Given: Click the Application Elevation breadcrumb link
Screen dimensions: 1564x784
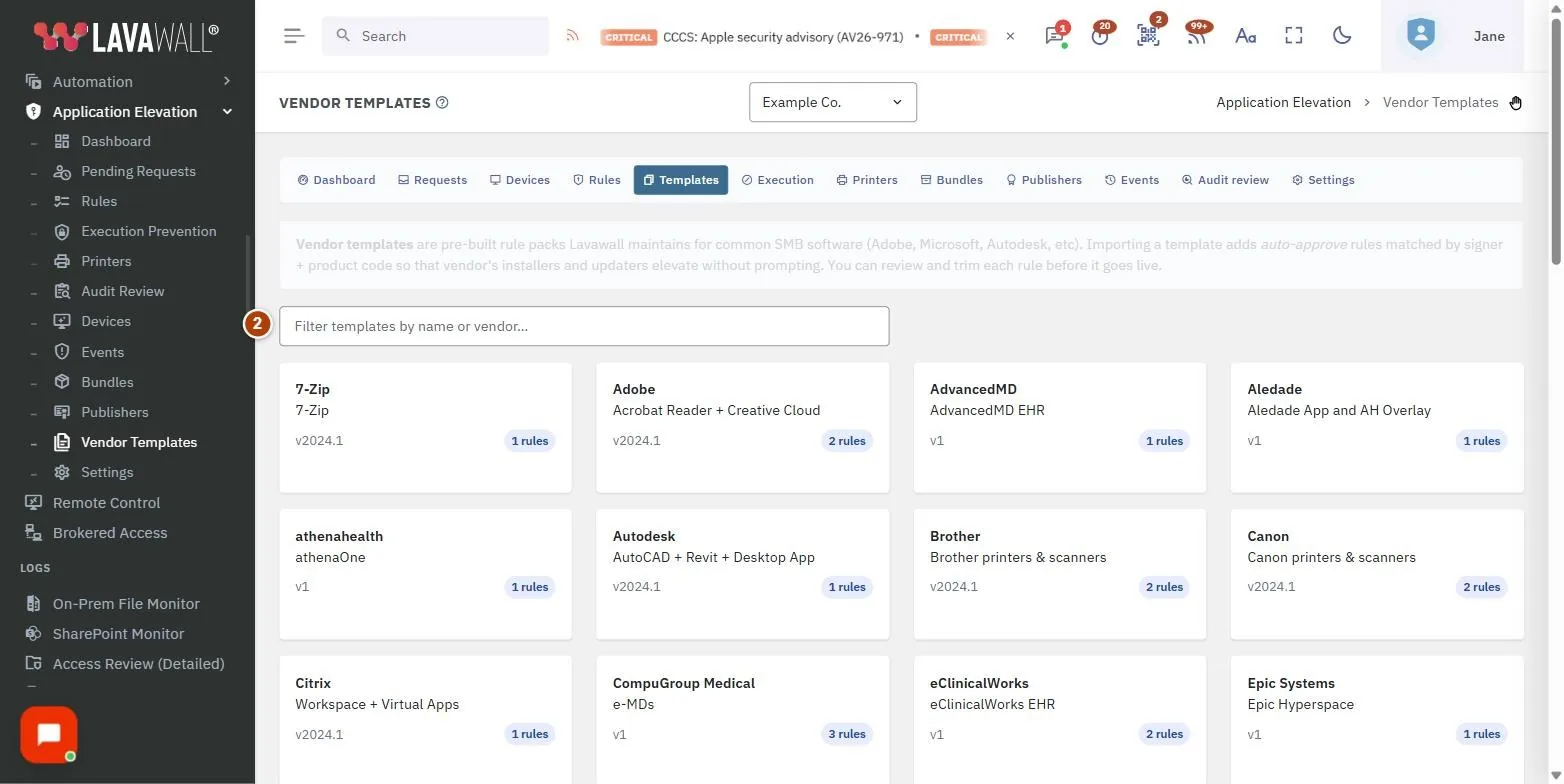Looking at the screenshot, I should [x=1283, y=102].
